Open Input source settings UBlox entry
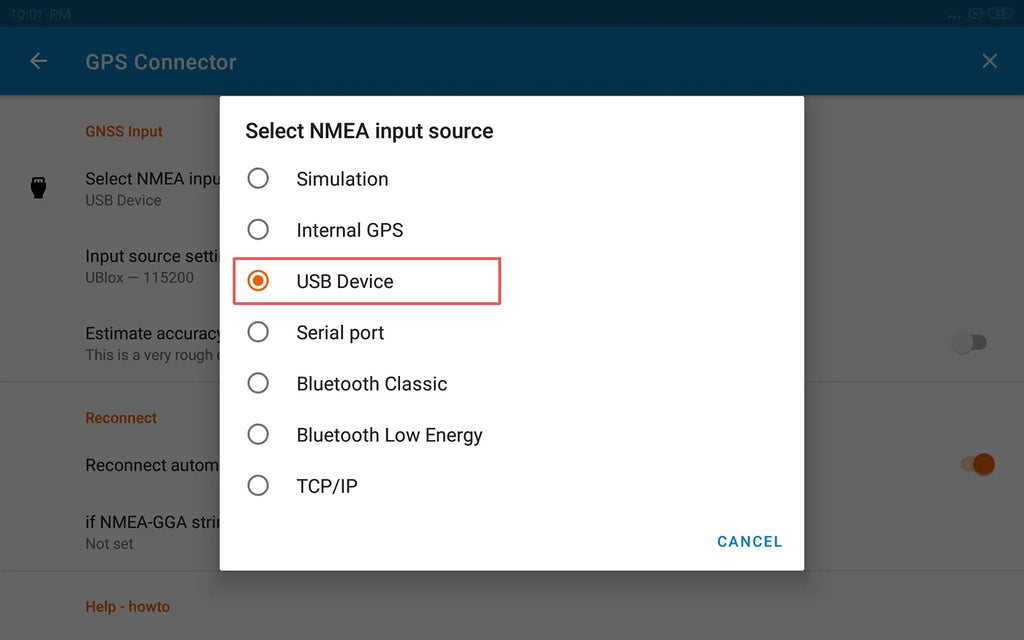The image size is (1024, 640). [152, 266]
